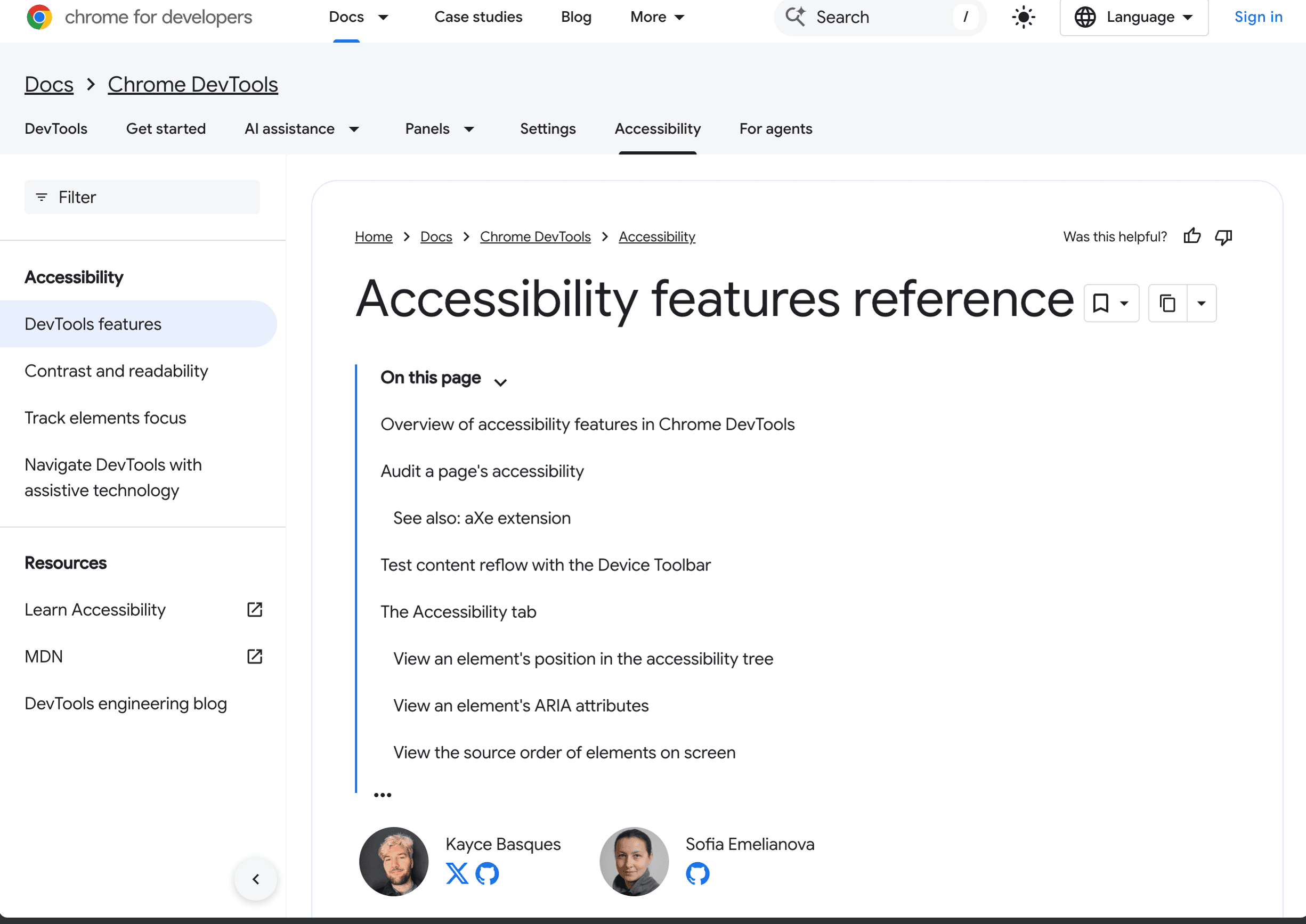Click the small Chrome DevTools breadcrumb link
This screenshot has width=1306, height=924.
pyautogui.click(x=535, y=236)
